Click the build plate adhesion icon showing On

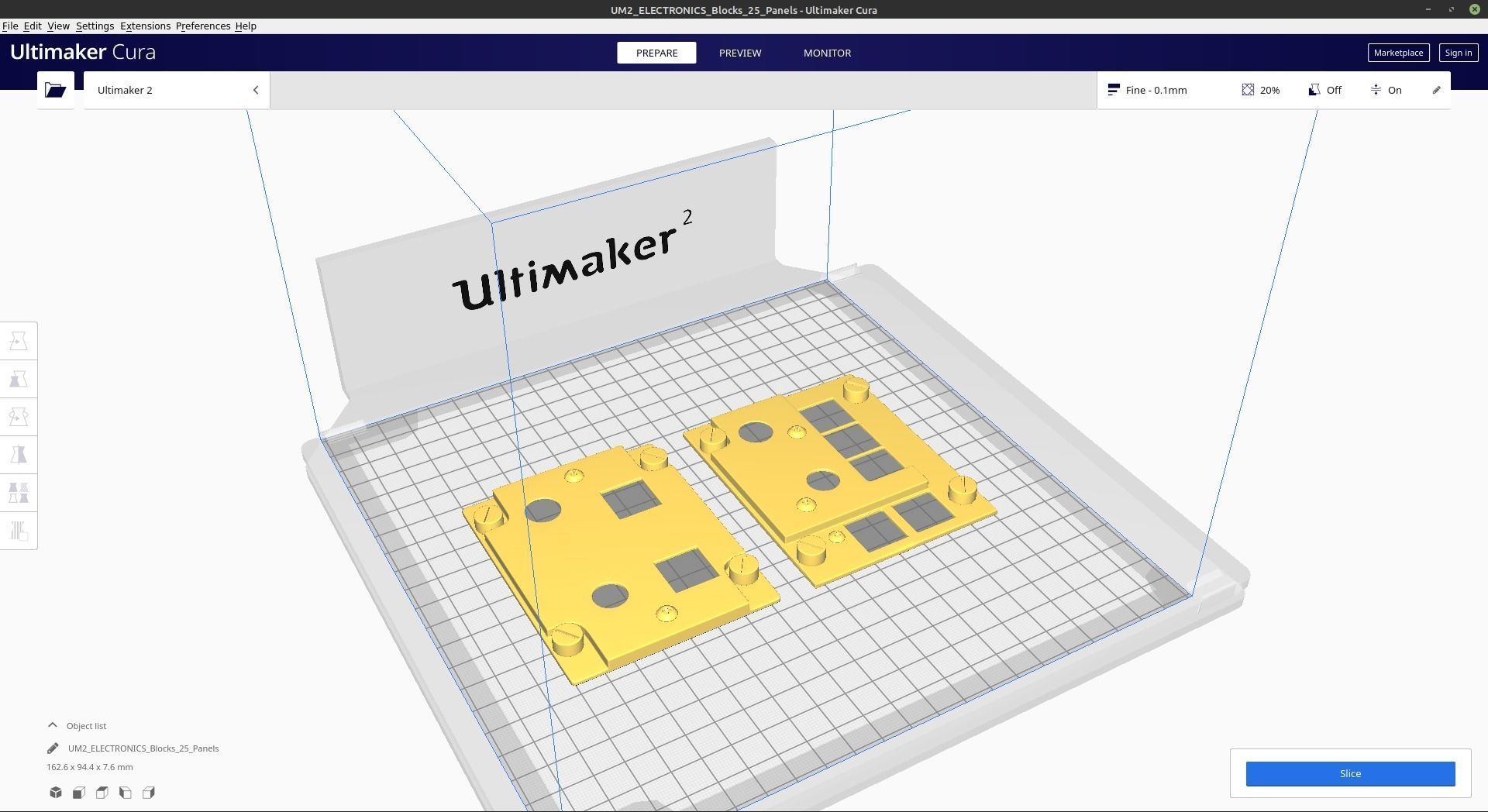click(x=1376, y=90)
